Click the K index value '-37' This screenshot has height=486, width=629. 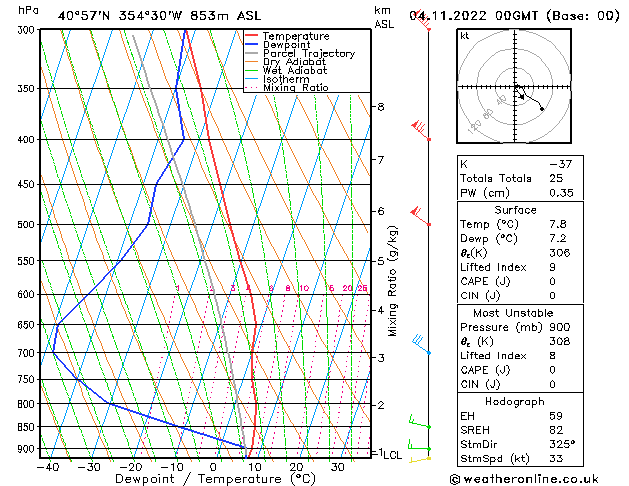click(560, 164)
